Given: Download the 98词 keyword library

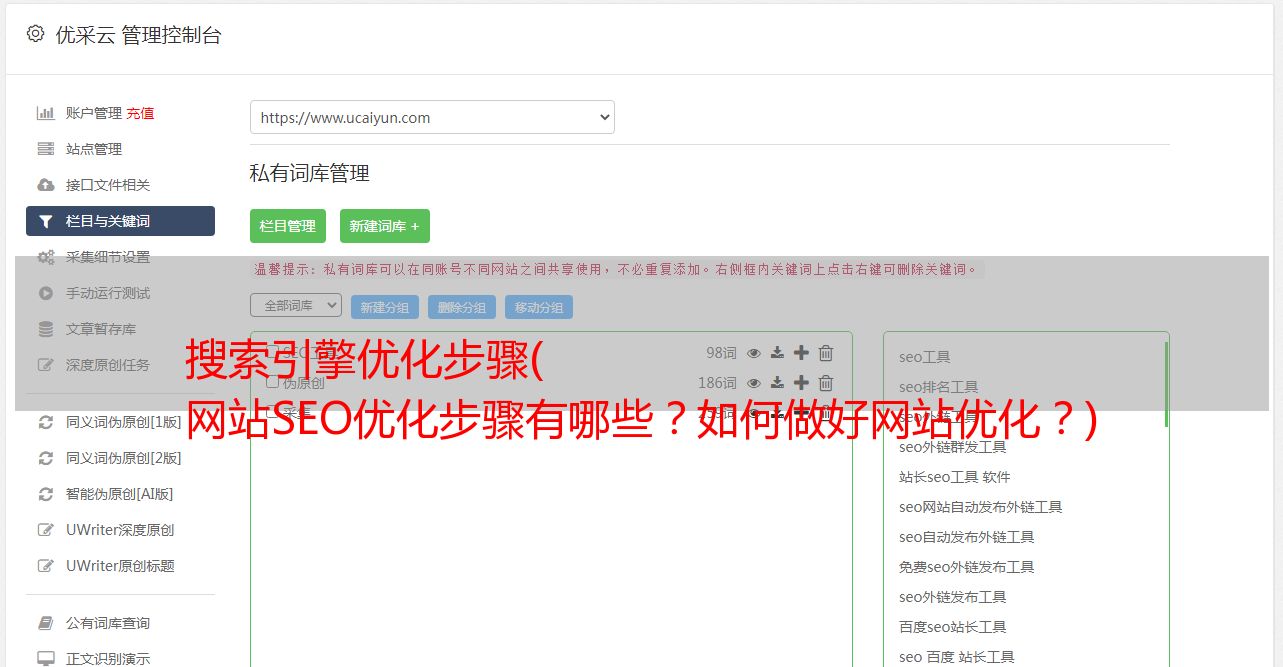Looking at the screenshot, I should point(778,353).
